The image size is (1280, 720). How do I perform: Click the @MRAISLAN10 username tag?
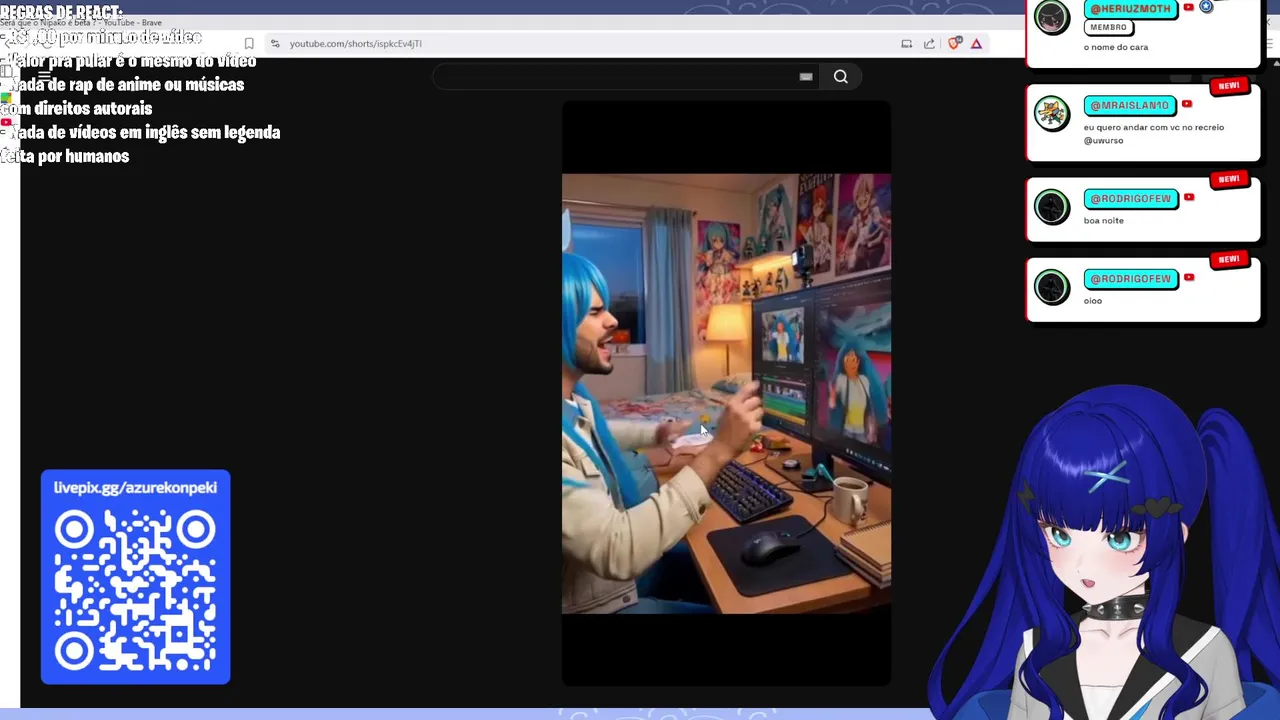point(1129,105)
